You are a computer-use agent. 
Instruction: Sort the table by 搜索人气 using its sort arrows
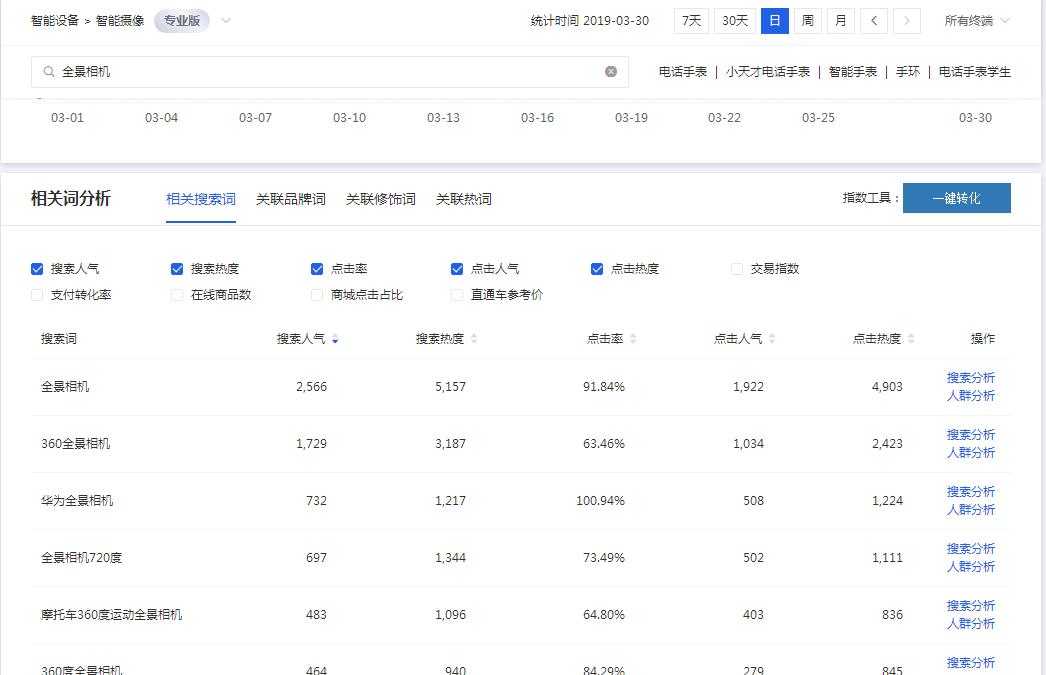pyautogui.click(x=334, y=338)
